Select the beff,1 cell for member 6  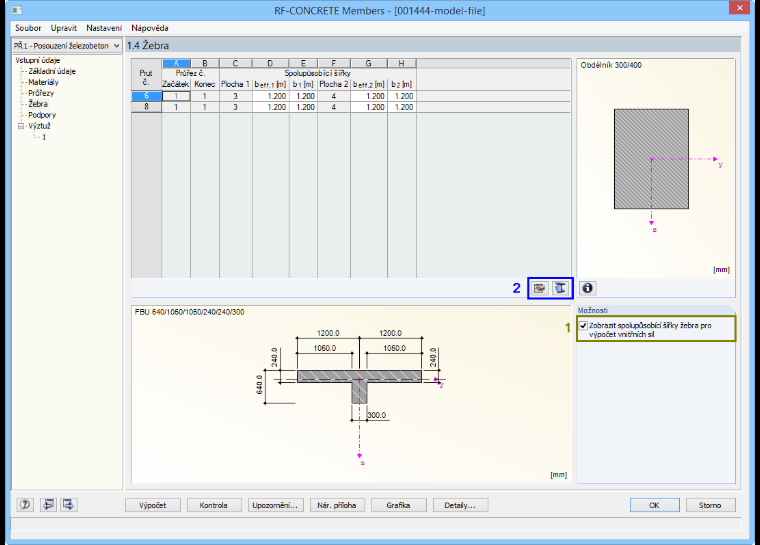coord(270,96)
